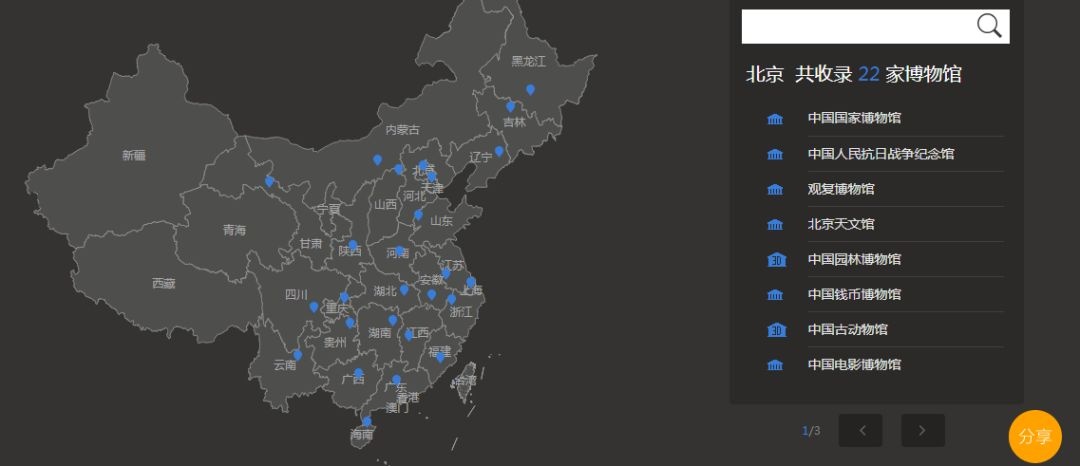Open 中国人民抗日战争纪念馆 from the list
This screenshot has height=466, width=1080.
[x=881, y=153]
